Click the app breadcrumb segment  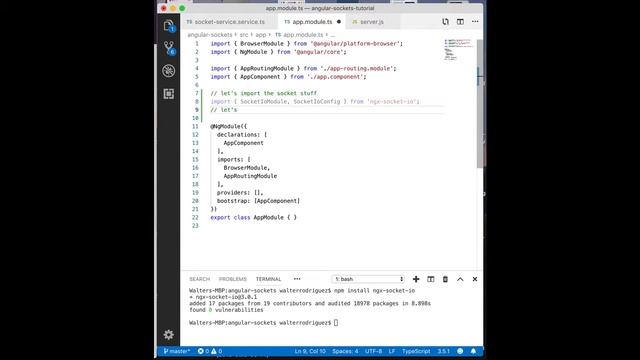261,35
